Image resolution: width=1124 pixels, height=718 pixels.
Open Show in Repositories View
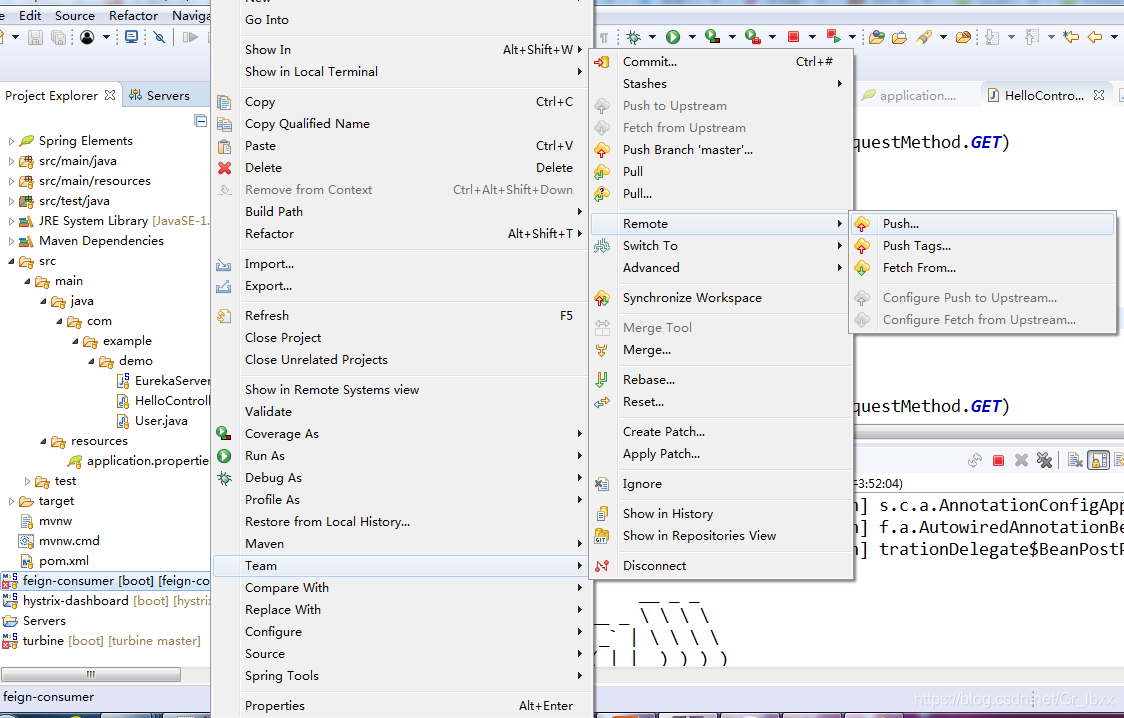pyautogui.click(x=721, y=536)
